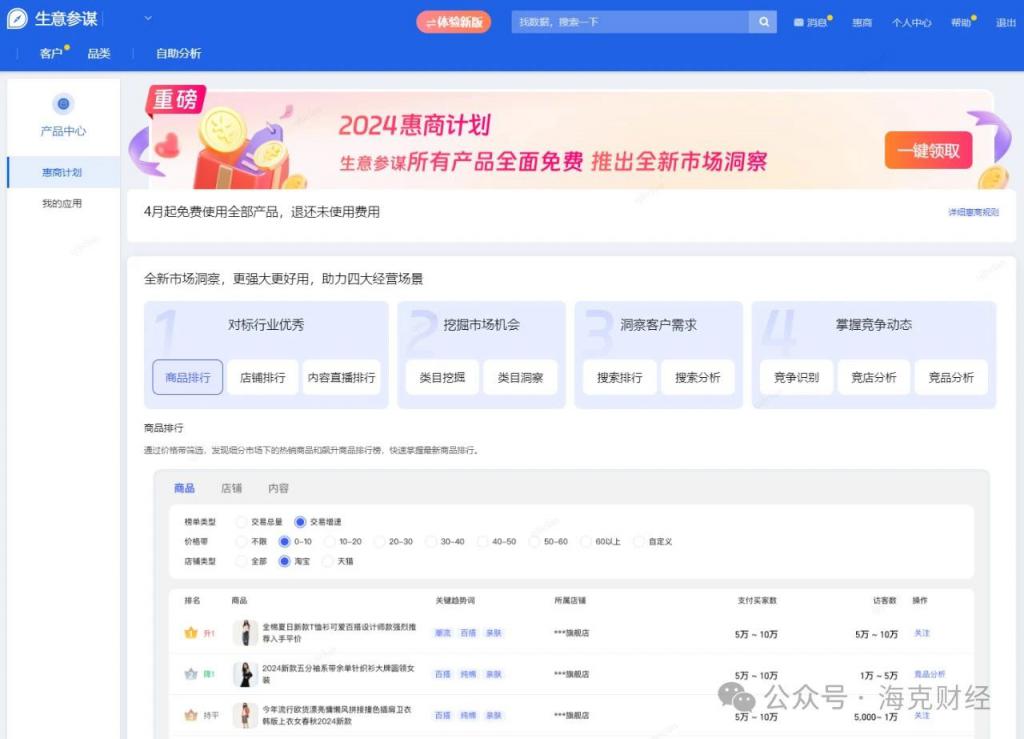
Task: Open the 详细惠商规则 link
Action: (973, 212)
